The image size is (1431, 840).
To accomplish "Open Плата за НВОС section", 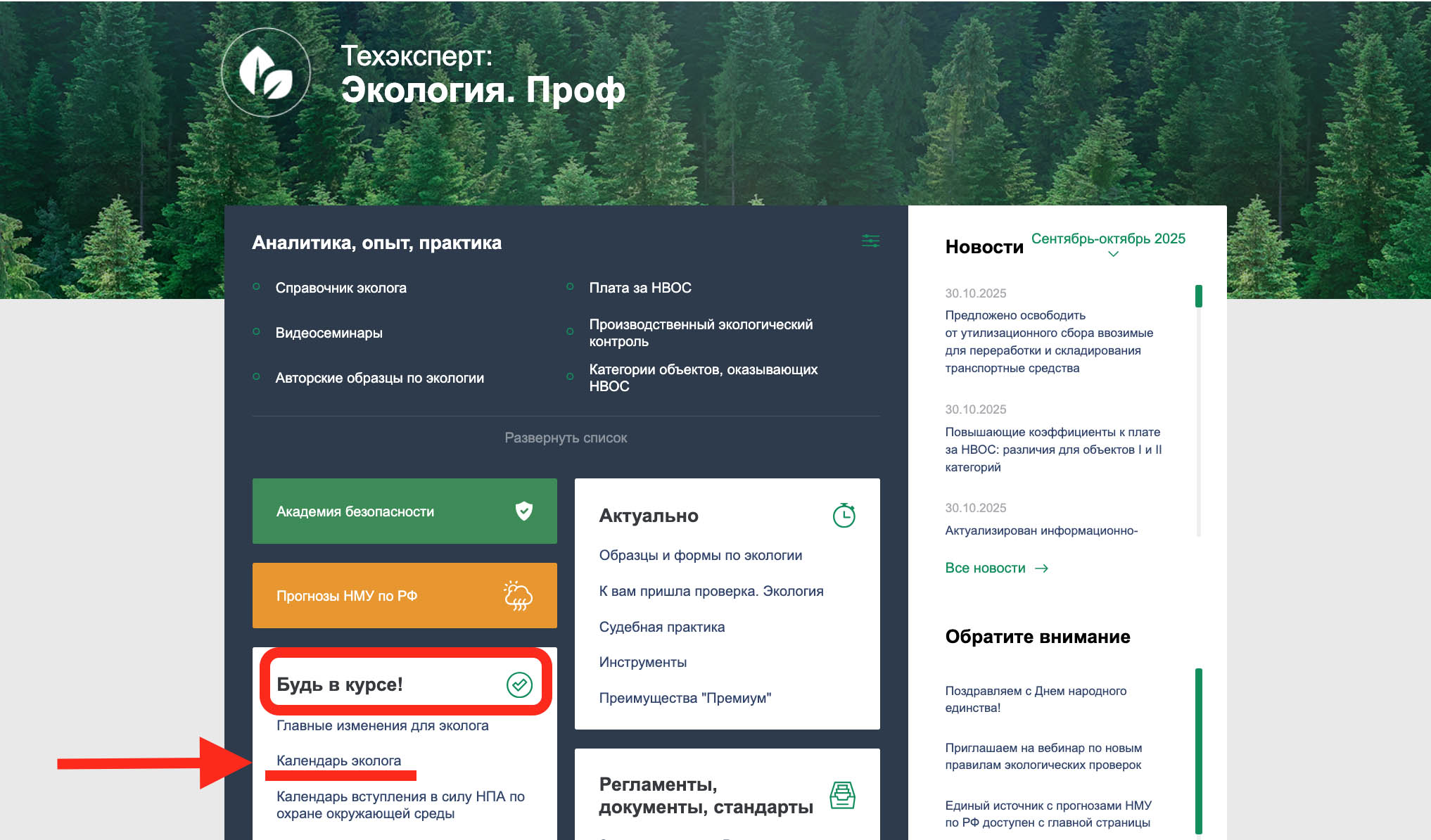I will coord(640,288).
